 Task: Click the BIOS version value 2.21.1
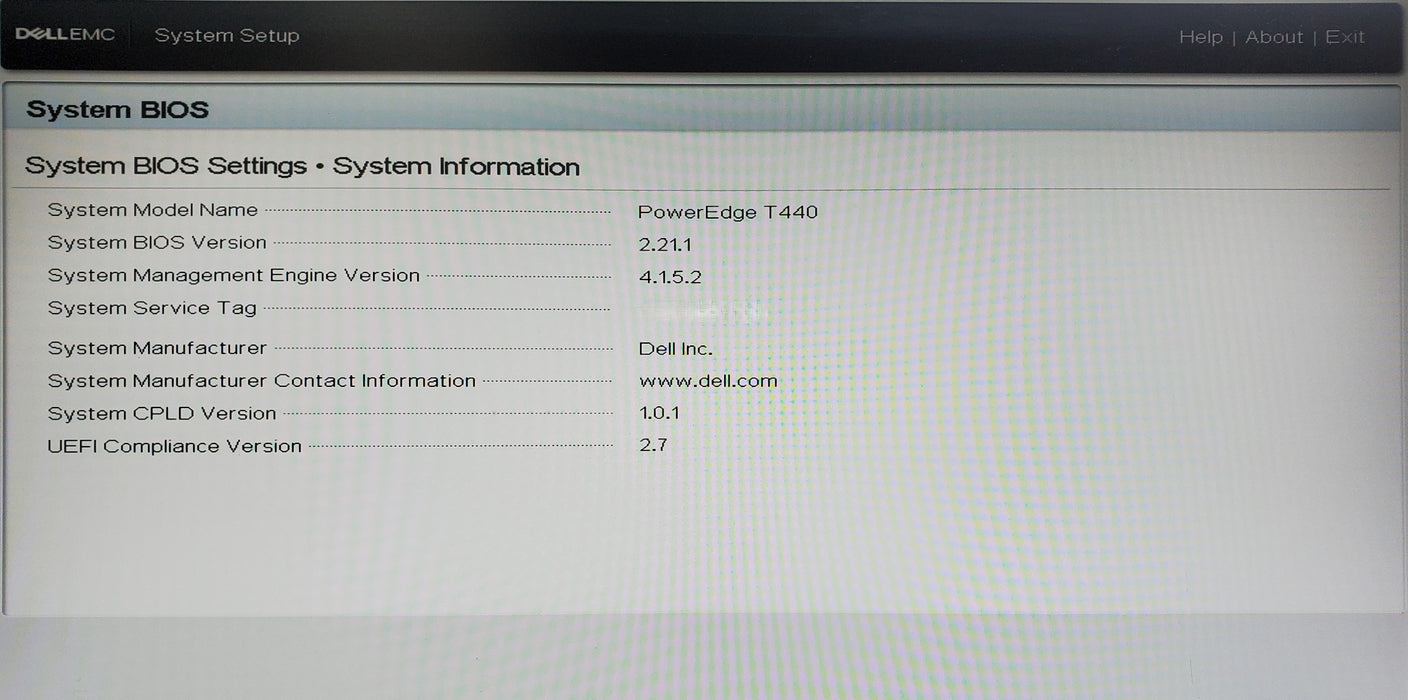(665, 244)
